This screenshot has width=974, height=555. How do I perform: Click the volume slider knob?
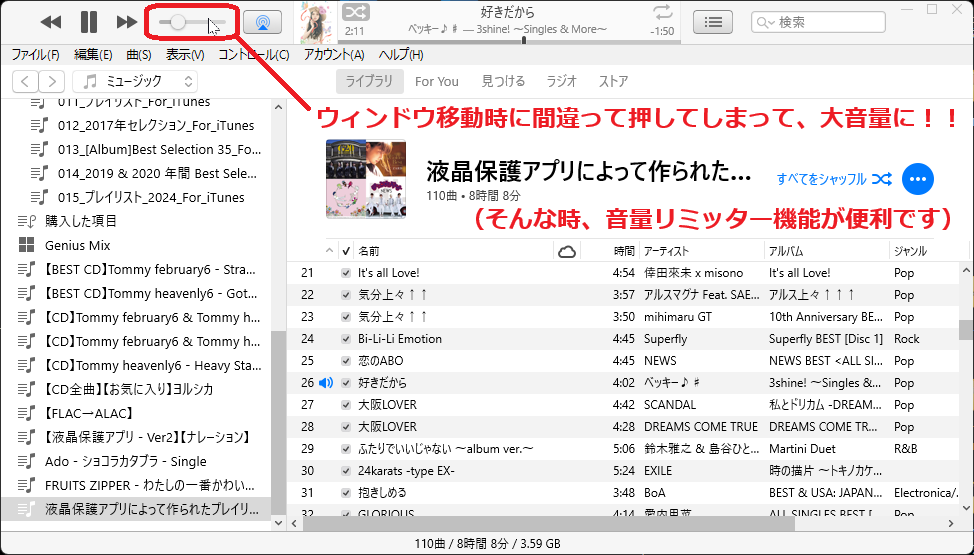177,22
